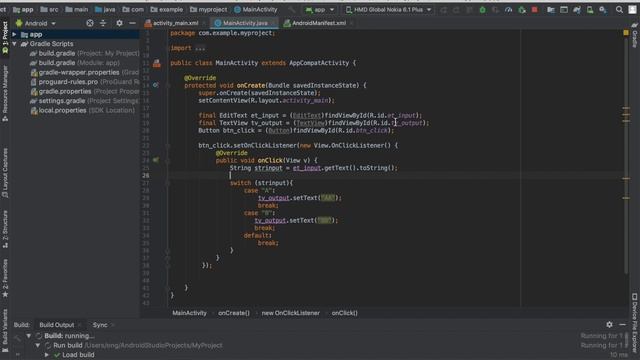Open proguard-rules.pro file
This screenshot has height=360, width=640.
click(x=85, y=82)
